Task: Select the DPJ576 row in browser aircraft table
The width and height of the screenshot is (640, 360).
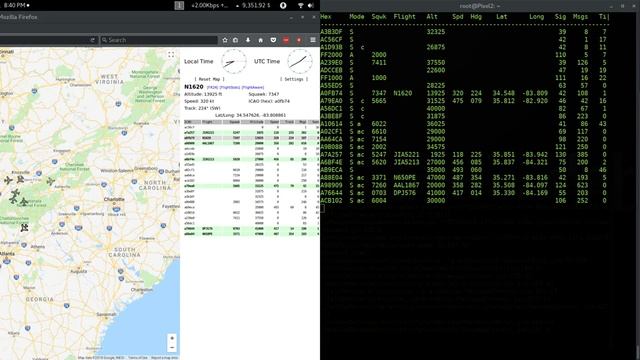Action: pos(251,229)
